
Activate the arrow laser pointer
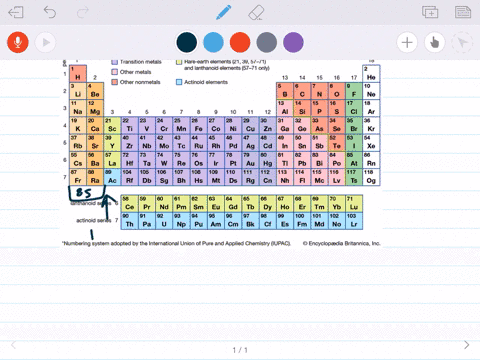click(x=462, y=42)
